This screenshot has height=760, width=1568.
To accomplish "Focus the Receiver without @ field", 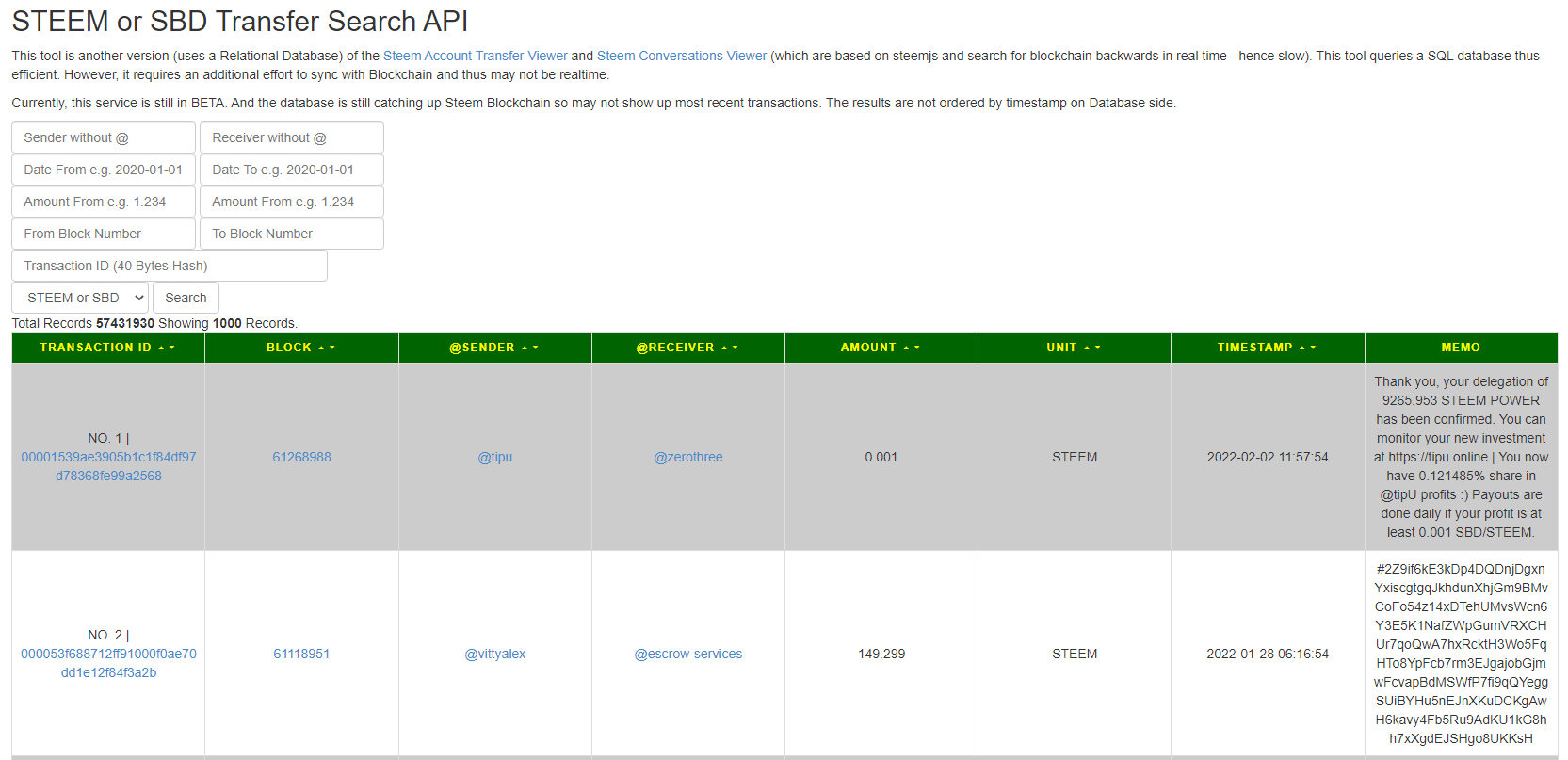I will tap(292, 137).
